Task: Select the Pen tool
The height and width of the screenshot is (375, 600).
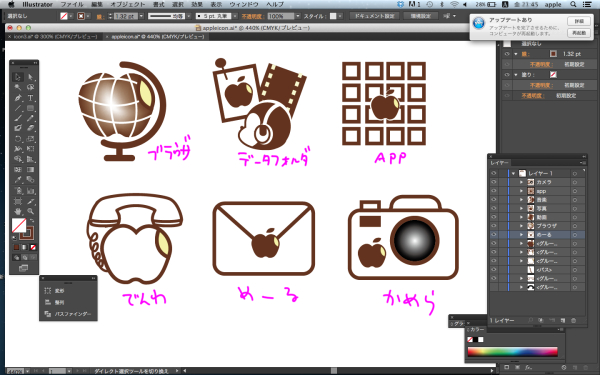Action: tap(18, 98)
